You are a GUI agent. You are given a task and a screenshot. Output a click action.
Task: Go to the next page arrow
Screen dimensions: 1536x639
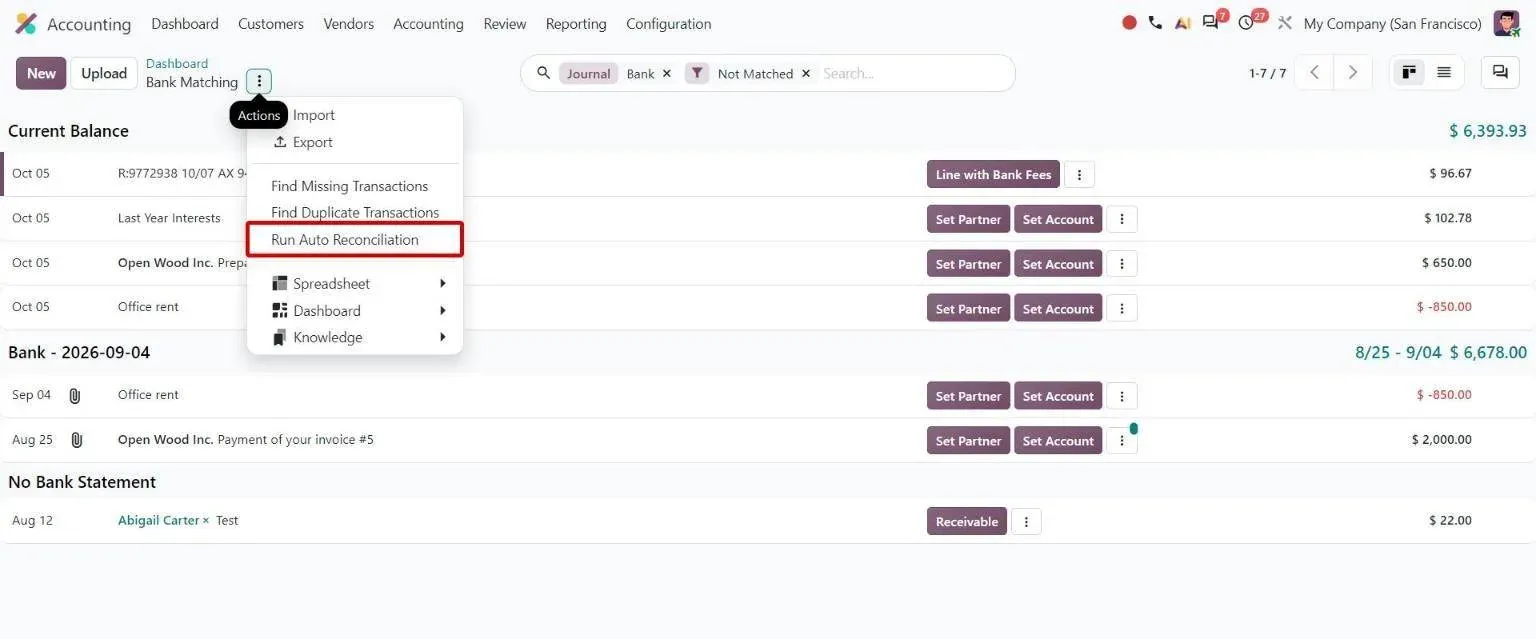[1352, 72]
